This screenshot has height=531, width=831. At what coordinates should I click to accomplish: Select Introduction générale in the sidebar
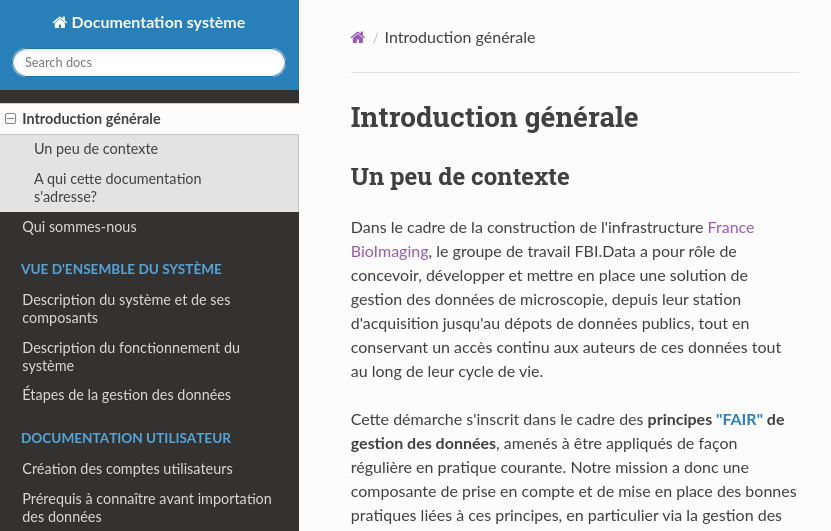[x=91, y=119]
